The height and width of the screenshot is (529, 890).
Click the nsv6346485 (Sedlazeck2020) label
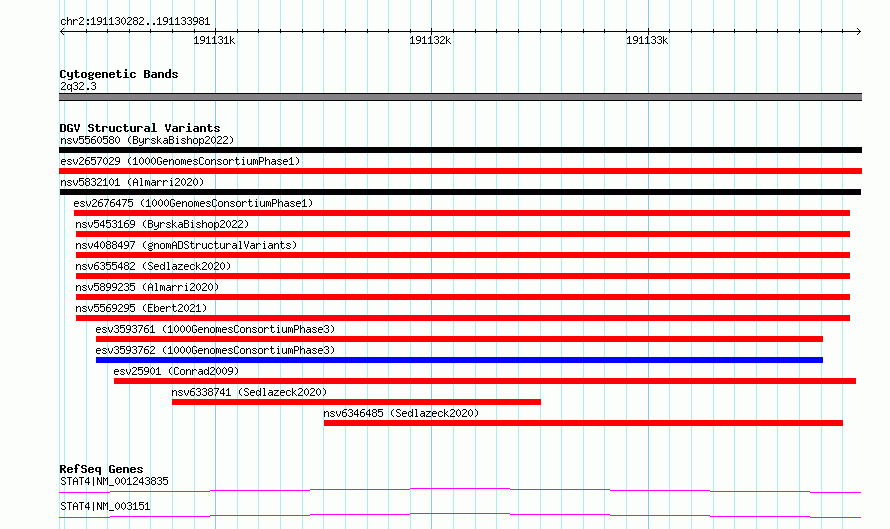pos(401,413)
